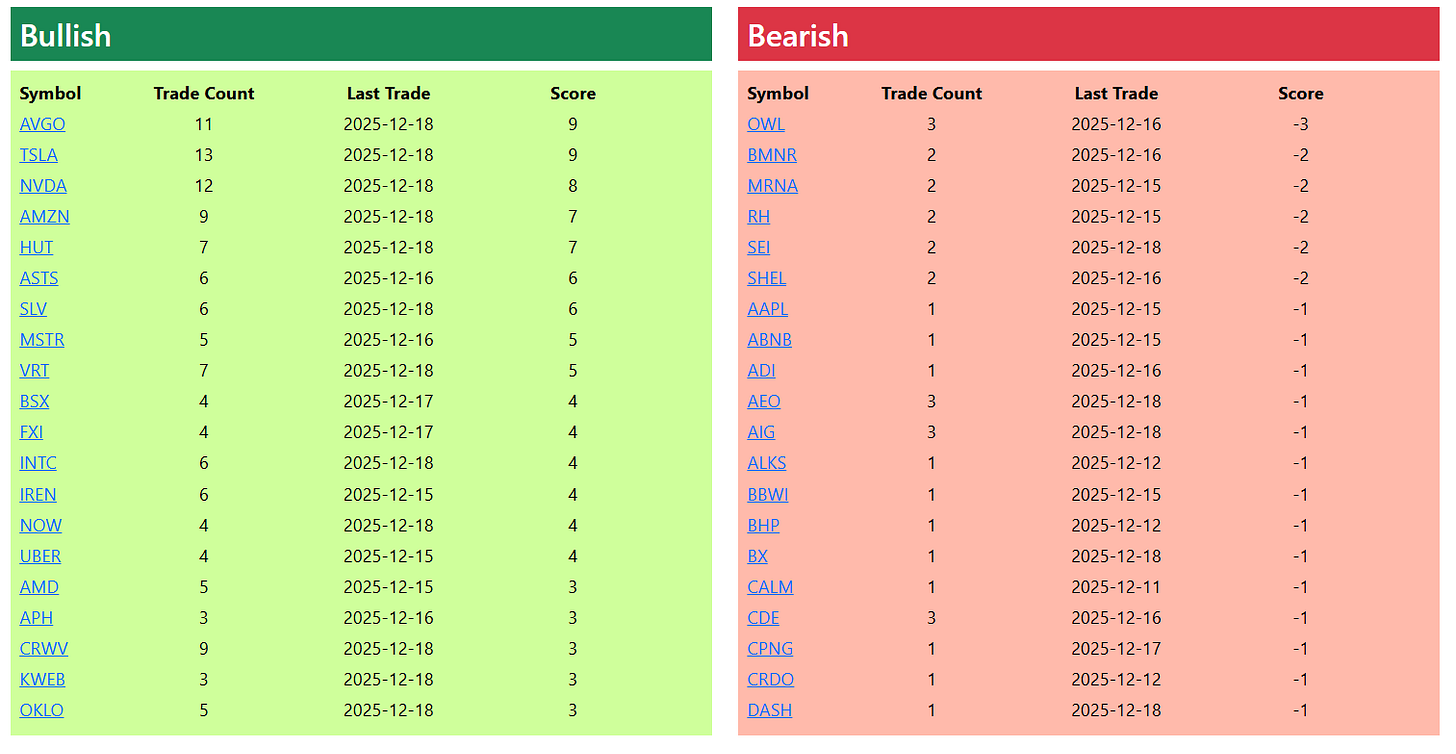Open the ADI symbol link

tap(762, 371)
